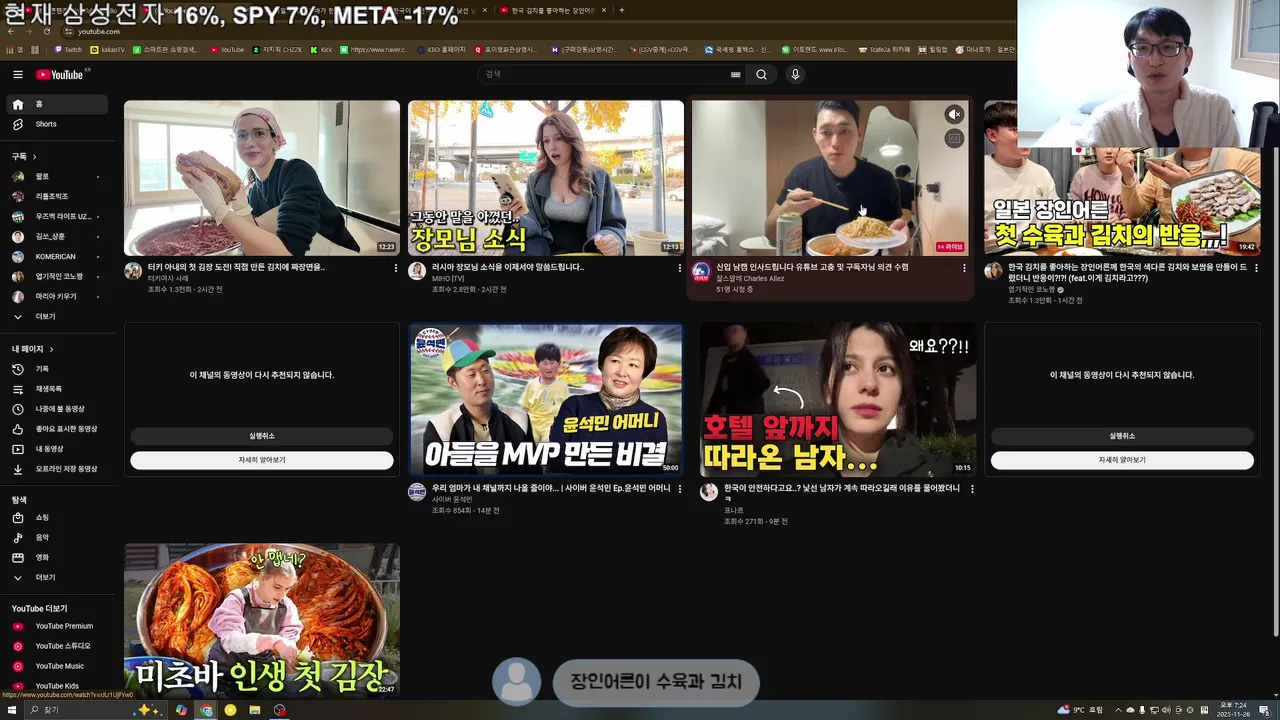This screenshot has height=720, width=1280.
Task: Open 음악 in explore section
Action: pyautogui.click(x=58, y=538)
